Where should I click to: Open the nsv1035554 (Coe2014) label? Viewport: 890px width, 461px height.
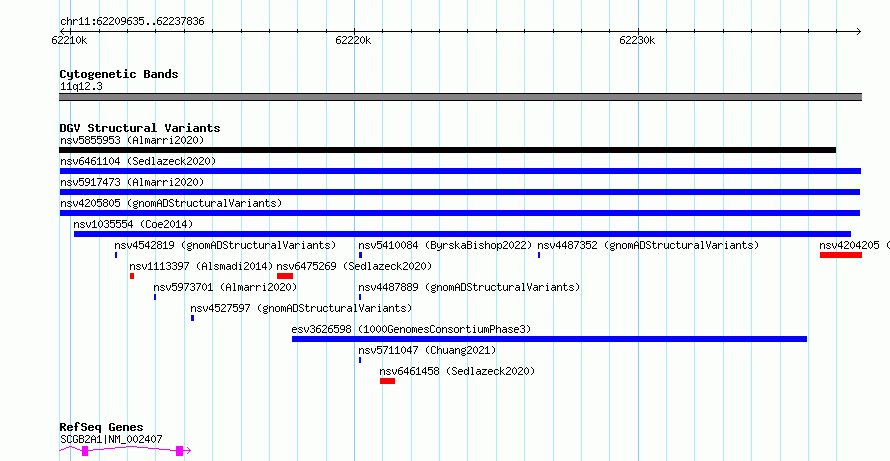133,224
